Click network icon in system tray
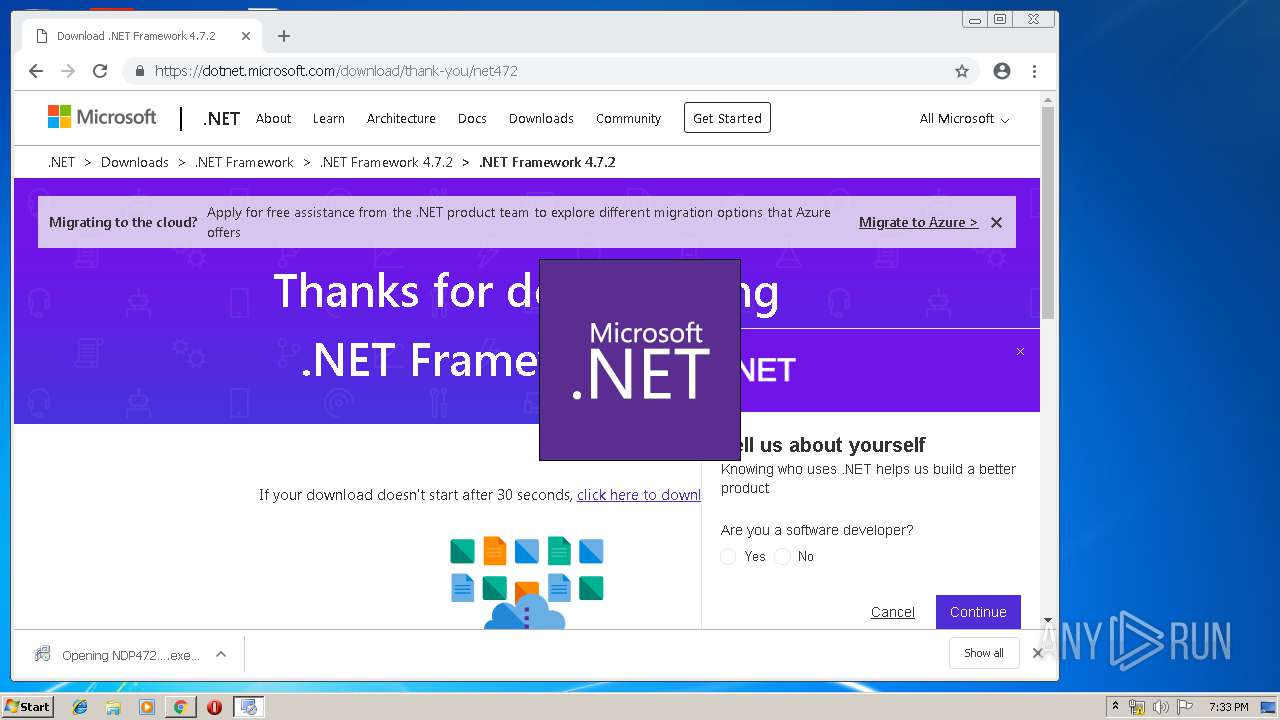Viewport: 1280px width, 720px height. point(1137,707)
